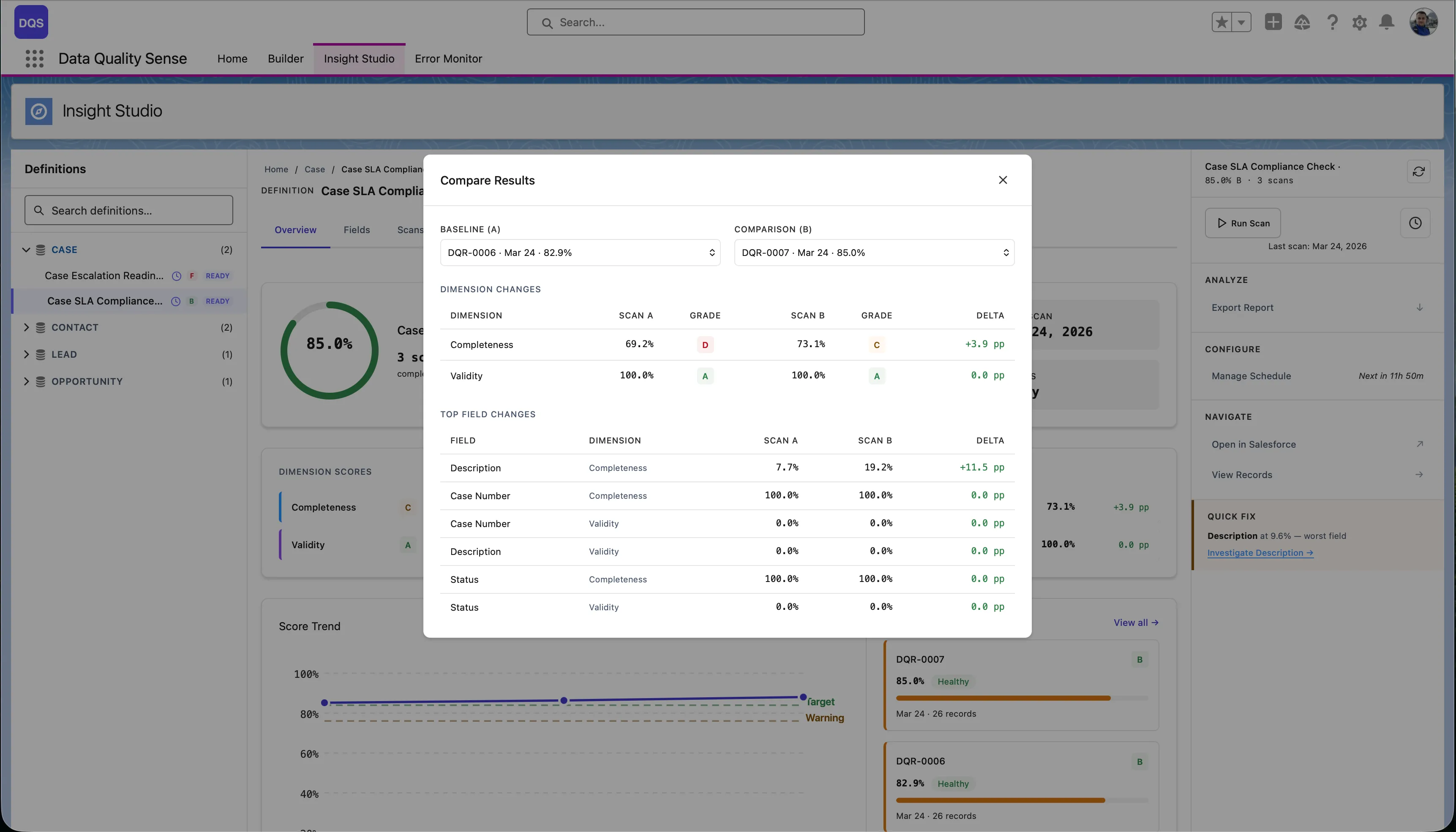This screenshot has height=832, width=1456.
Task: Click the Insight Studio compass icon
Action: click(x=38, y=111)
